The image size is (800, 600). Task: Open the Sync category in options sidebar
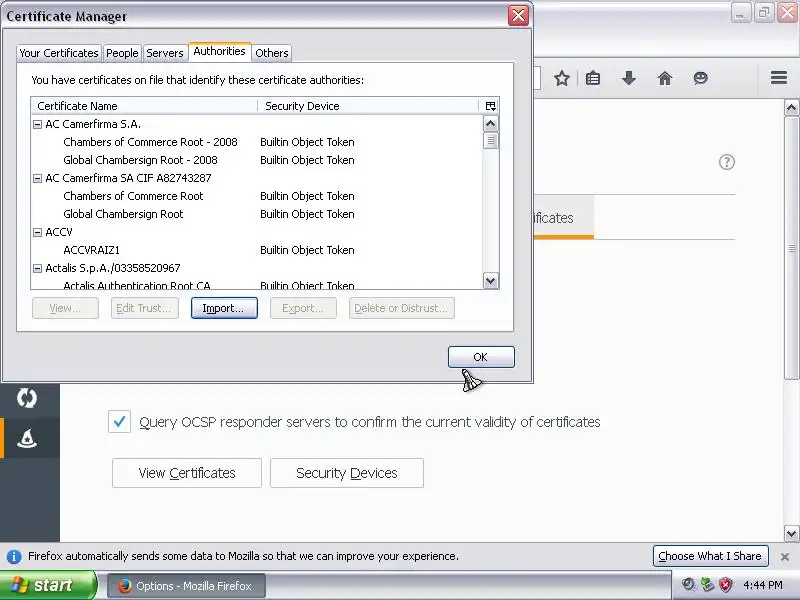tap(27, 398)
